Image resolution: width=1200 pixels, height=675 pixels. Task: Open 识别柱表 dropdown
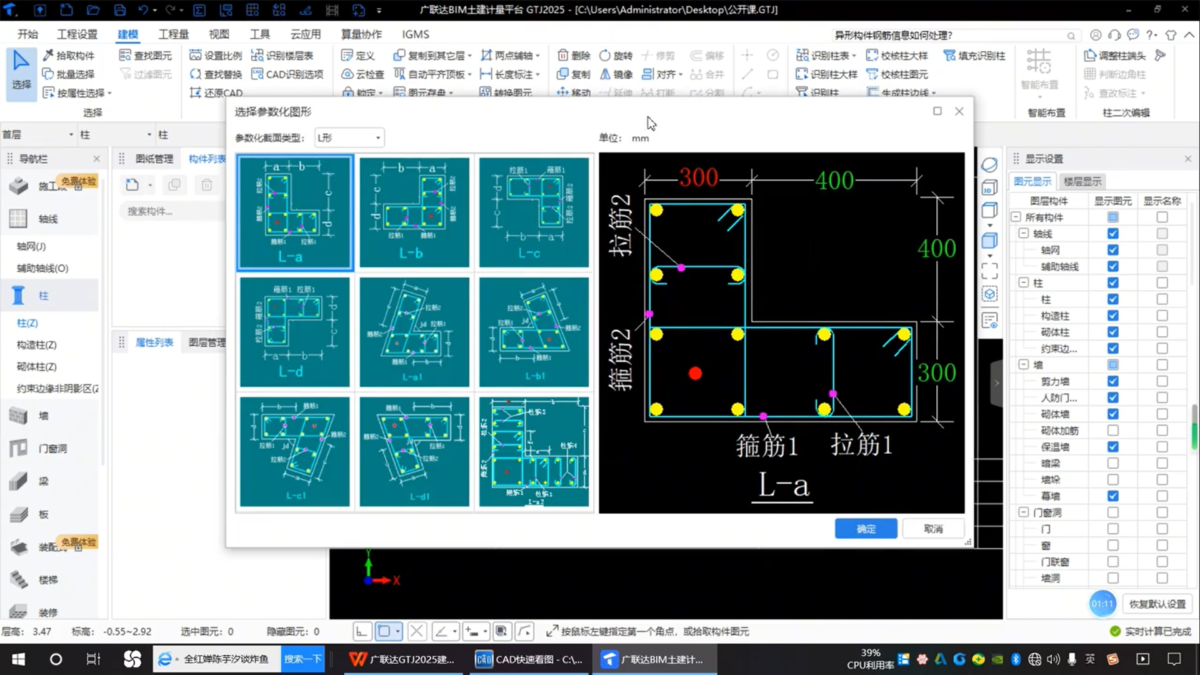pyautogui.click(x=826, y=56)
